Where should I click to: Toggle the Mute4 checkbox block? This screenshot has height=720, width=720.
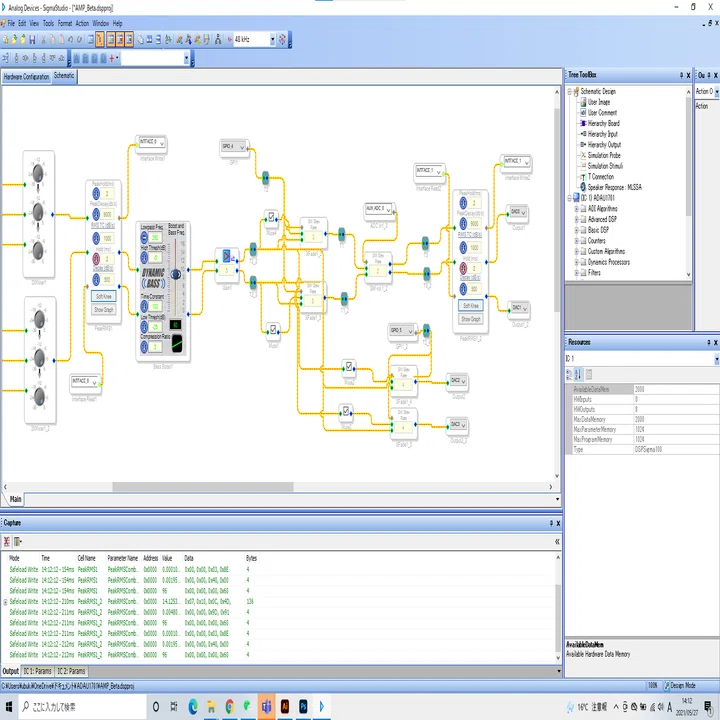pos(271,216)
